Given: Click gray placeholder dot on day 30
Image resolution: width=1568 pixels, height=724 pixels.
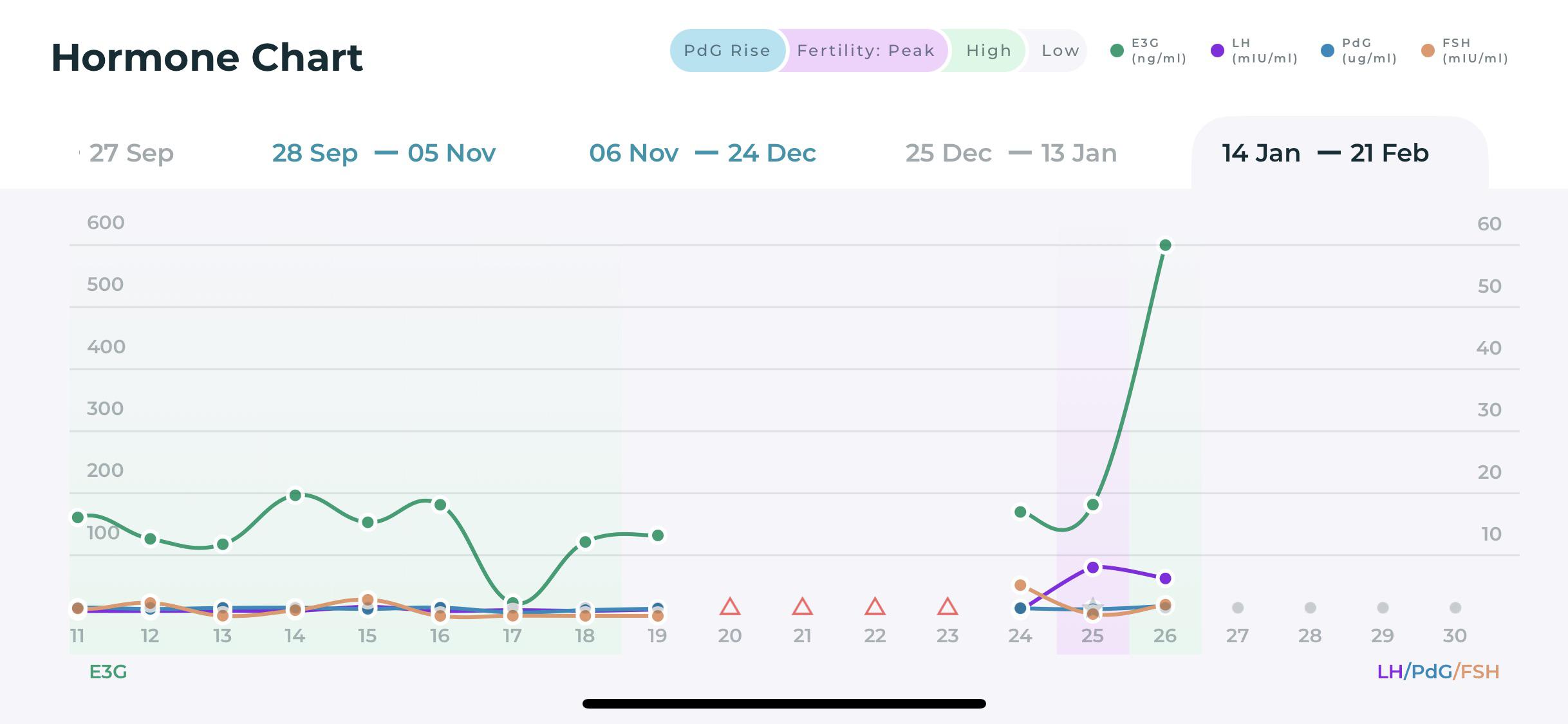Looking at the screenshot, I should coord(1455,608).
